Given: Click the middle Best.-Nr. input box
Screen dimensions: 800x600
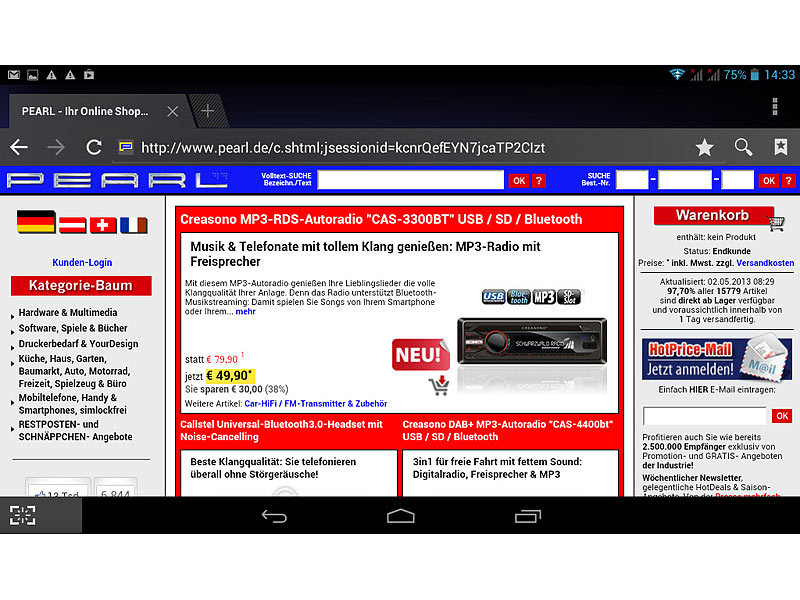Looking at the screenshot, I should tap(685, 180).
